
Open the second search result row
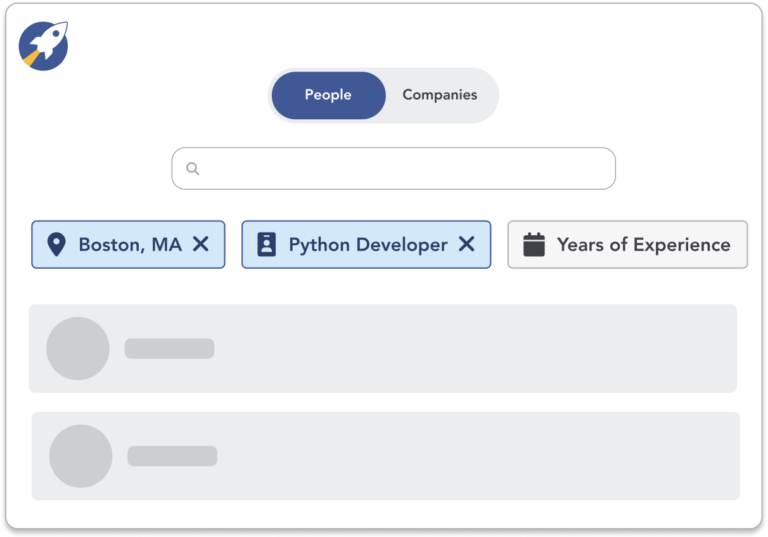[450, 456]
